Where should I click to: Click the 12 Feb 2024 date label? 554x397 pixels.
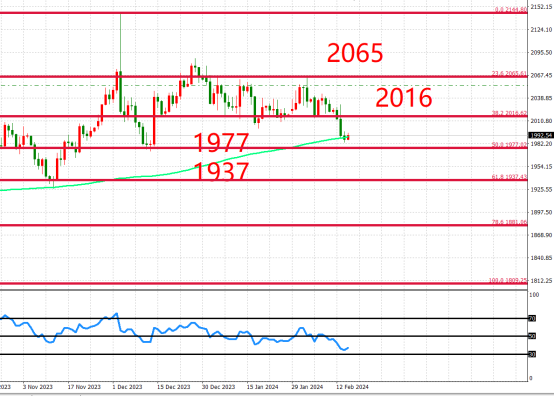pyautogui.click(x=352, y=387)
